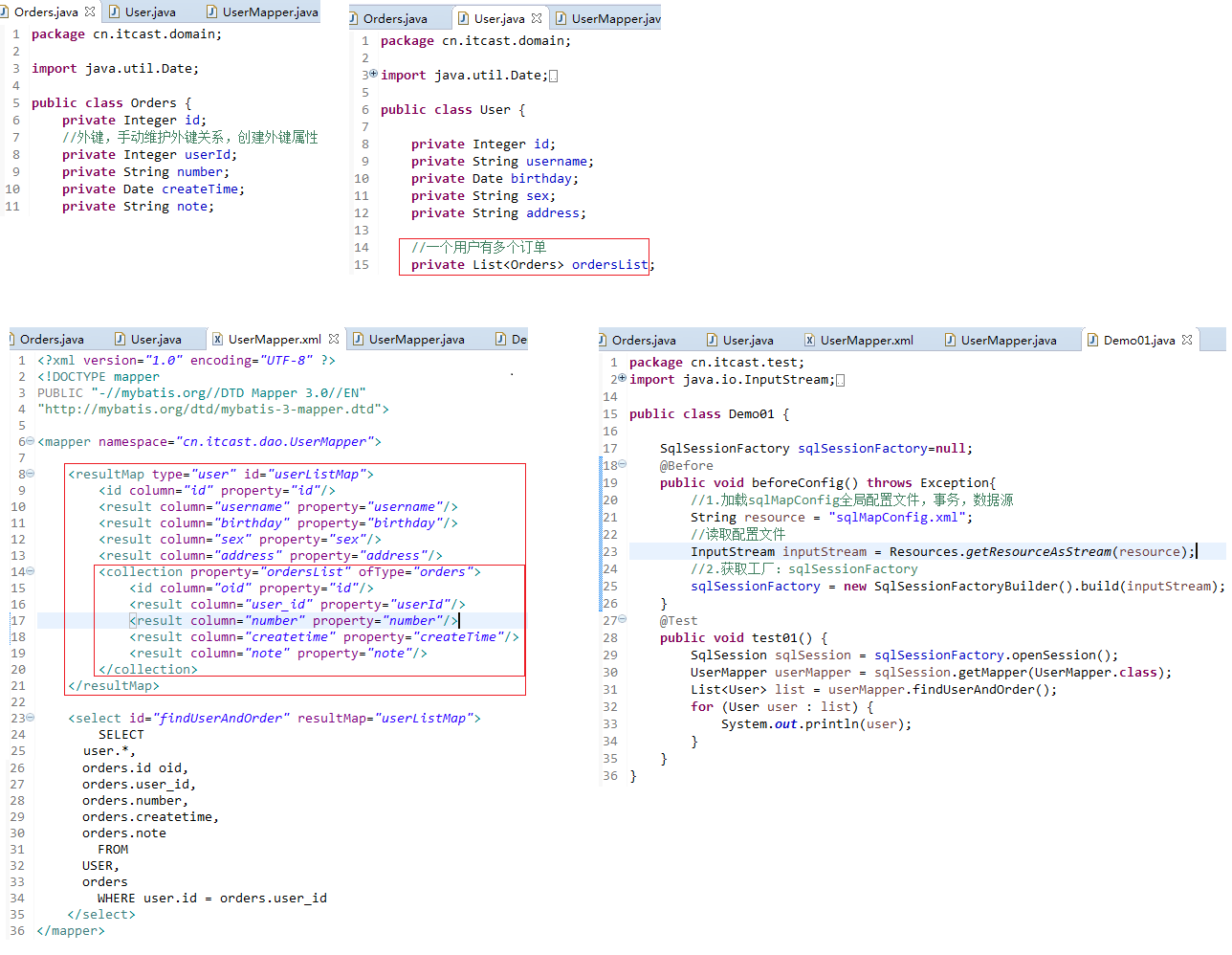The height and width of the screenshot is (955, 1232).
Task: Click the X icon on Demo01.java tab
Action: 1187,340
